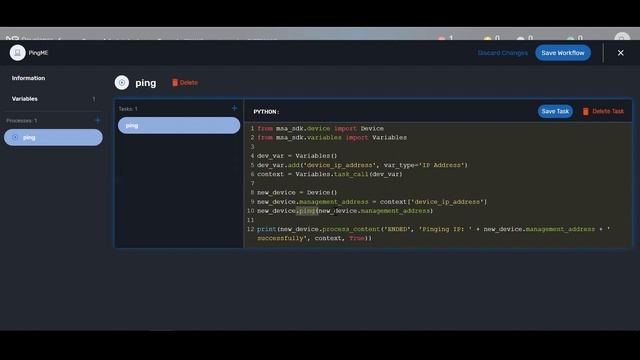This screenshot has width=640, height=360.
Task: Click the ping process title
Action: tap(146, 83)
